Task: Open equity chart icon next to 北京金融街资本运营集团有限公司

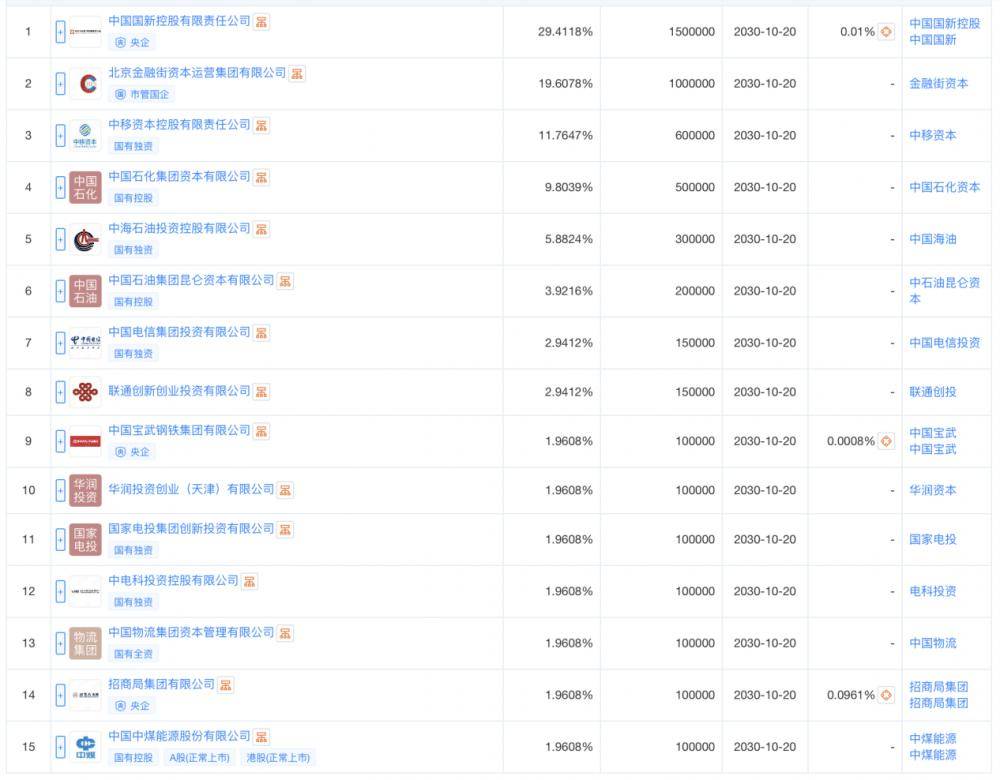Action: pos(297,73)
